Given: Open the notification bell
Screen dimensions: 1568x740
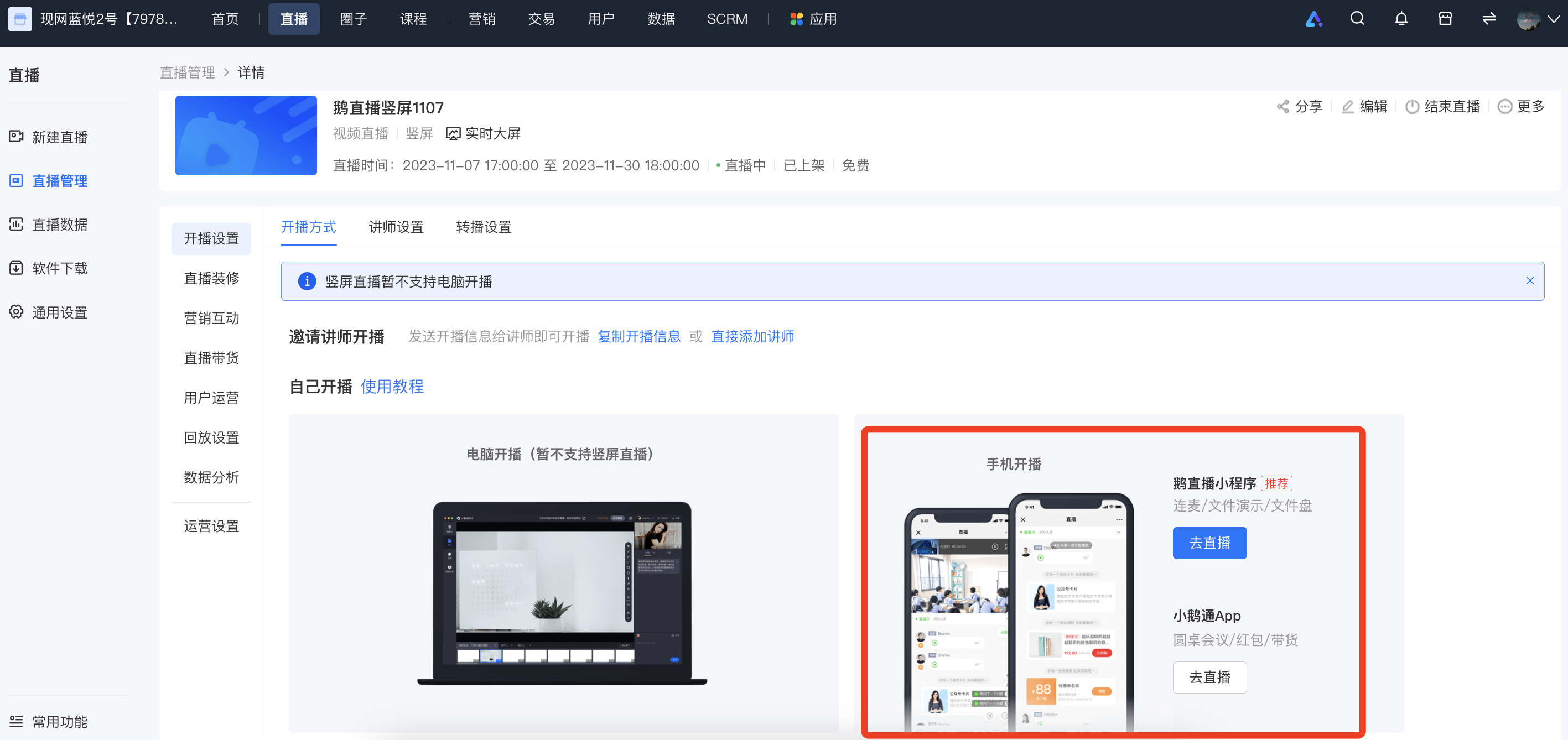Looking at the screenshot, I should (x=1401, y=19).
